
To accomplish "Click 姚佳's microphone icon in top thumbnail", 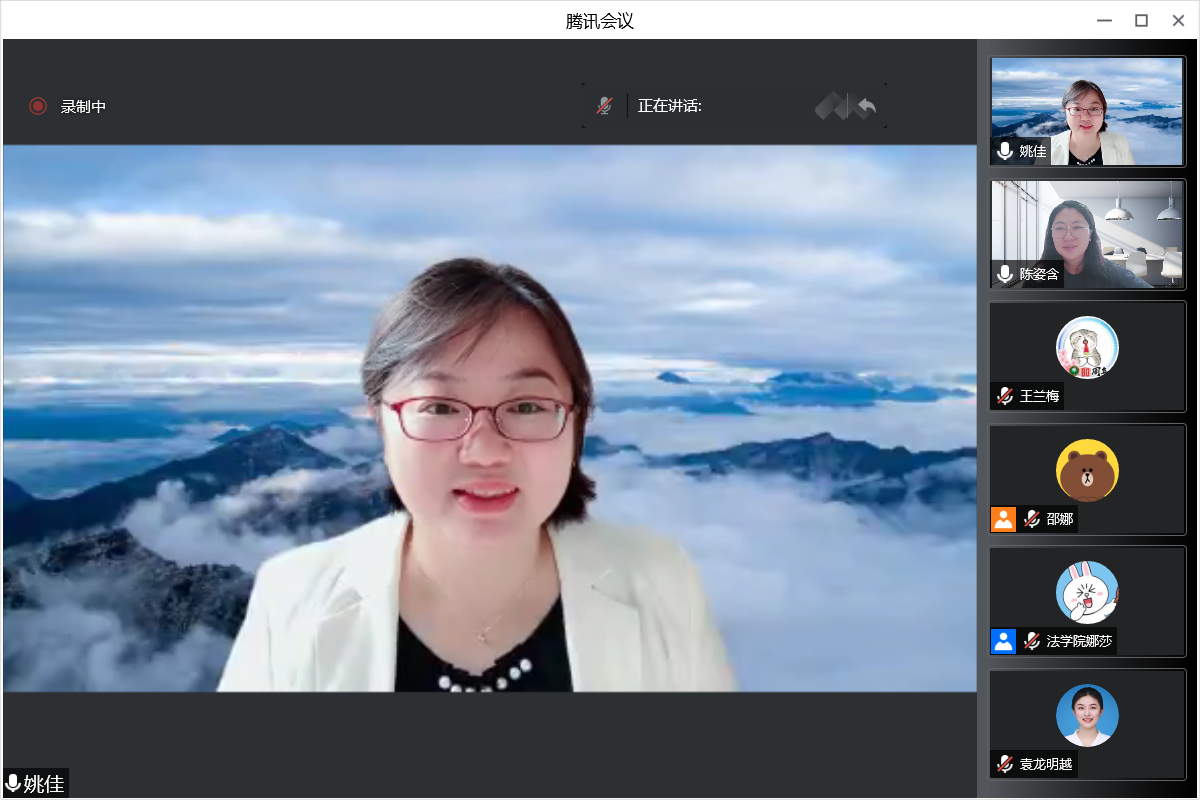I will [x=1005, y=151].
